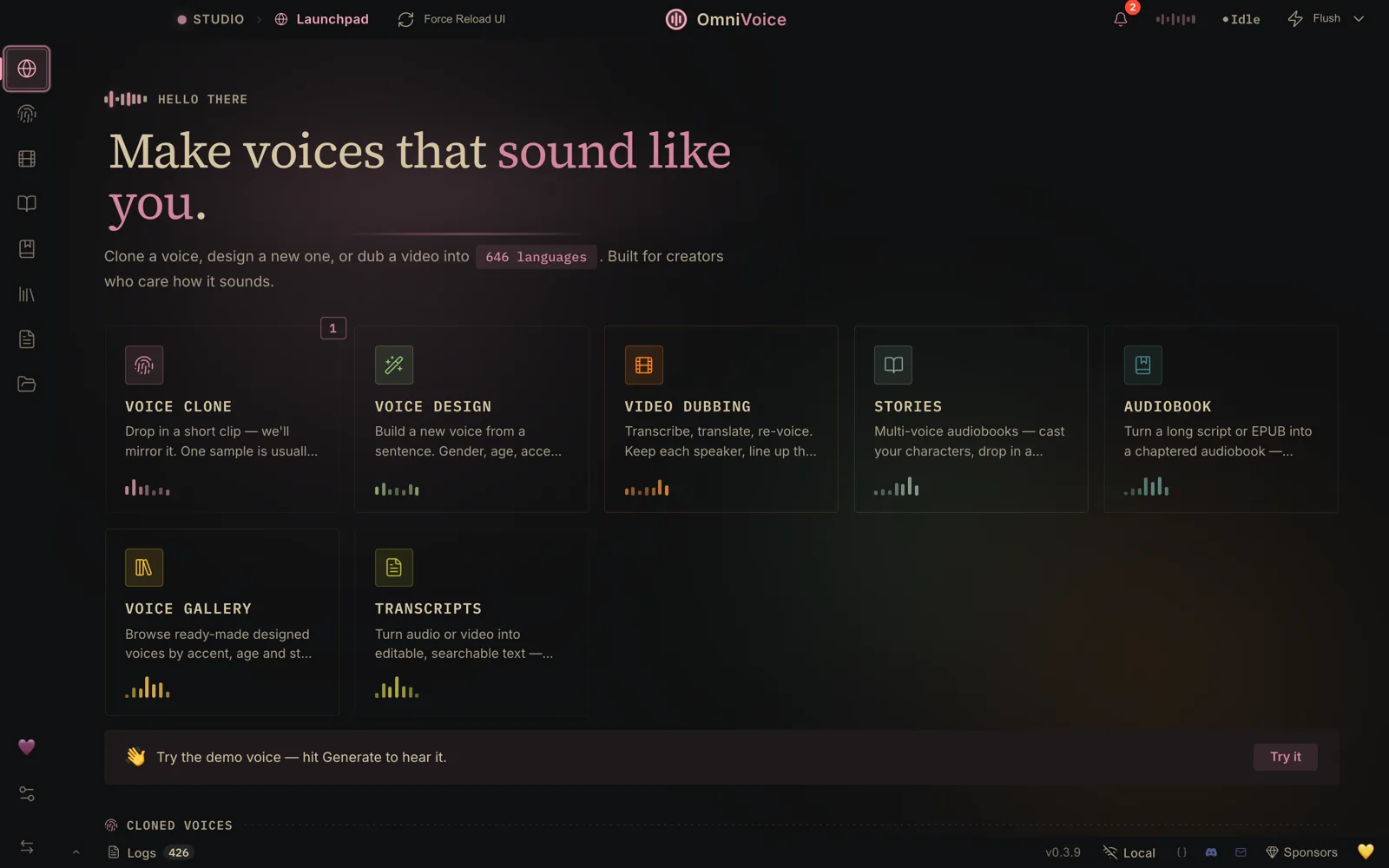This screenshot has width=1389, height=868.
Task: Open the notifications bell with badge 2
Action: click(x=1121, y=19)
